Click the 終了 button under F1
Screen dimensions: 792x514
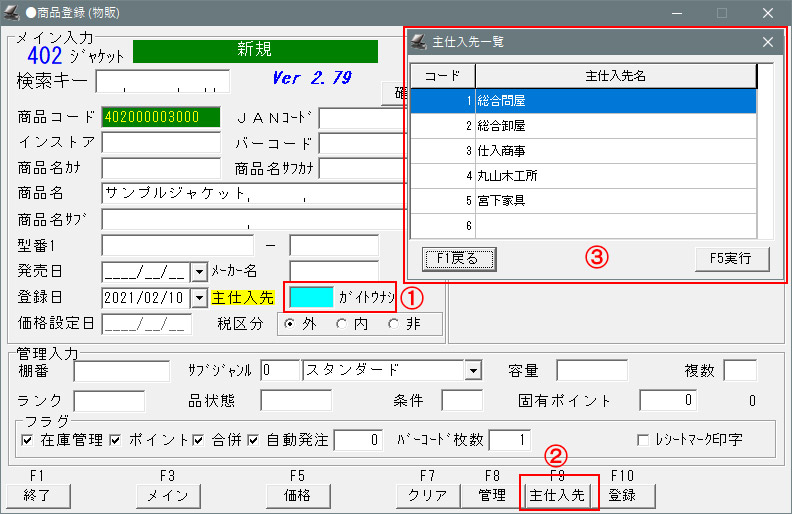point(37,495)
